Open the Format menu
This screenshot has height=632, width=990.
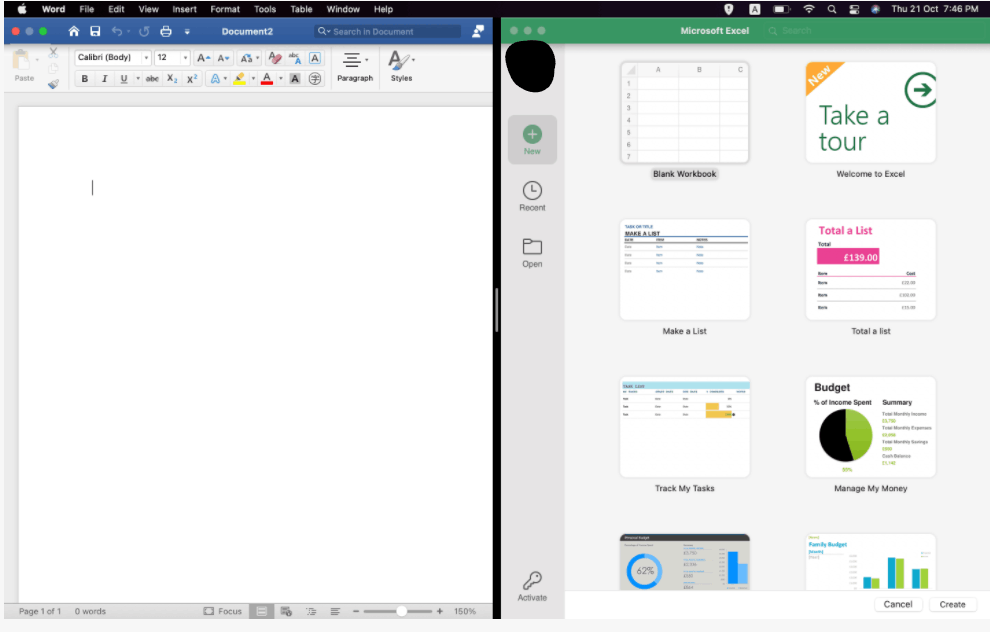[225, 9]
